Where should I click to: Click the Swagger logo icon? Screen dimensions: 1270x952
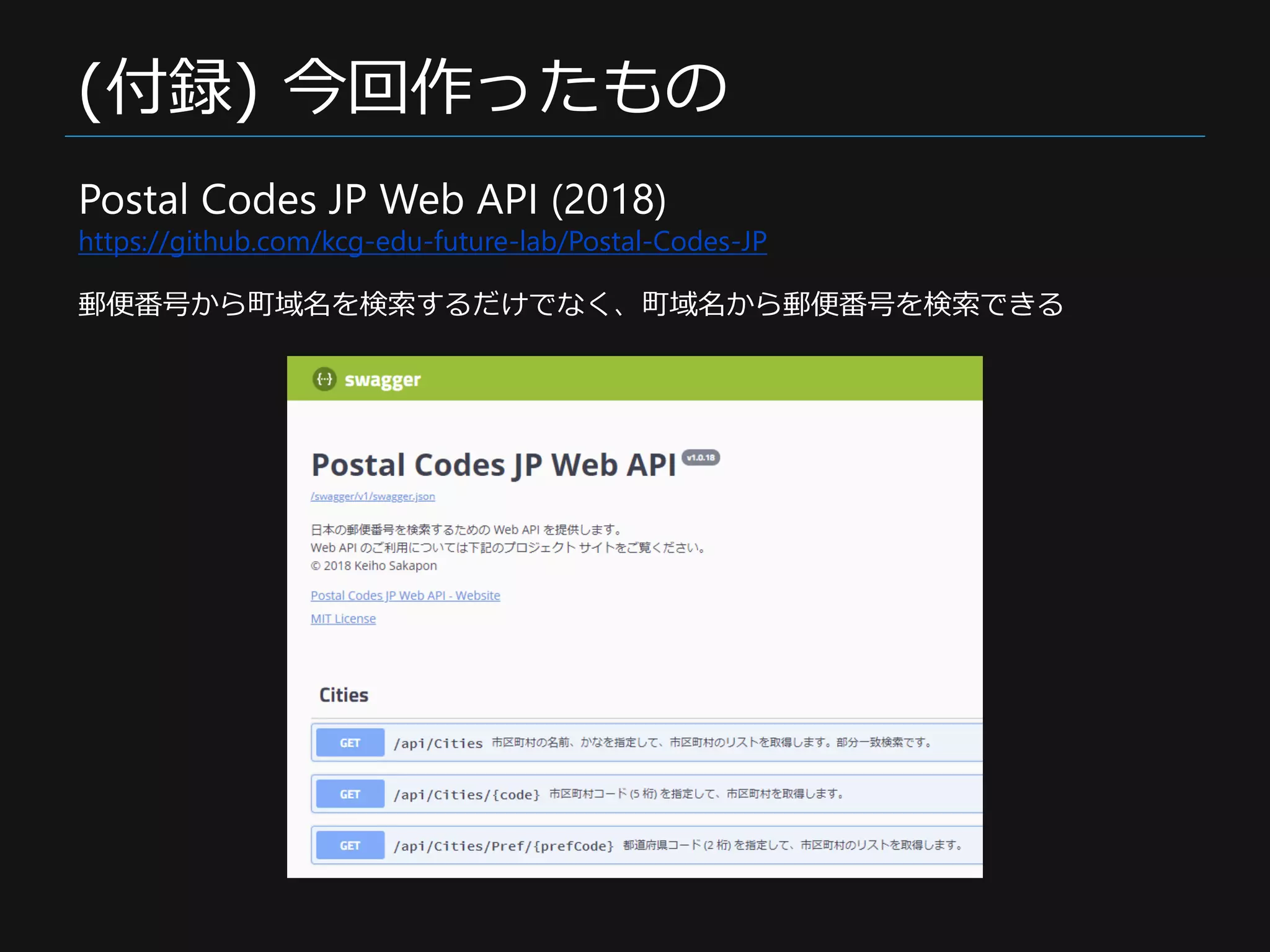[x=324, y=379]
